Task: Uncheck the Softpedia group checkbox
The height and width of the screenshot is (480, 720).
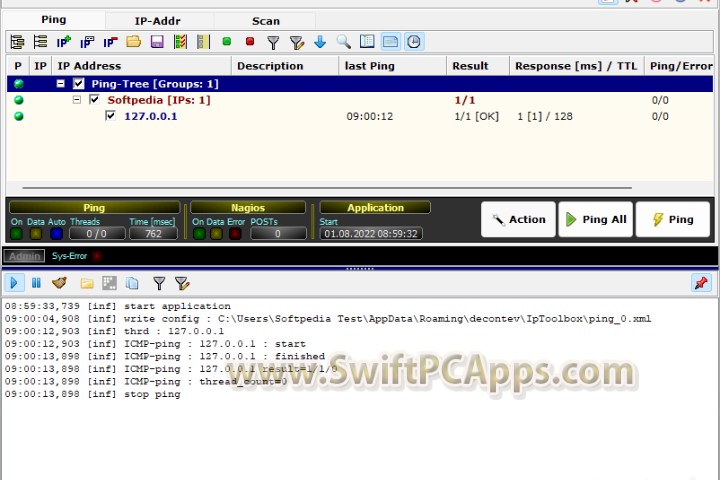Action: pyautogui.click(x=95, y=100)
